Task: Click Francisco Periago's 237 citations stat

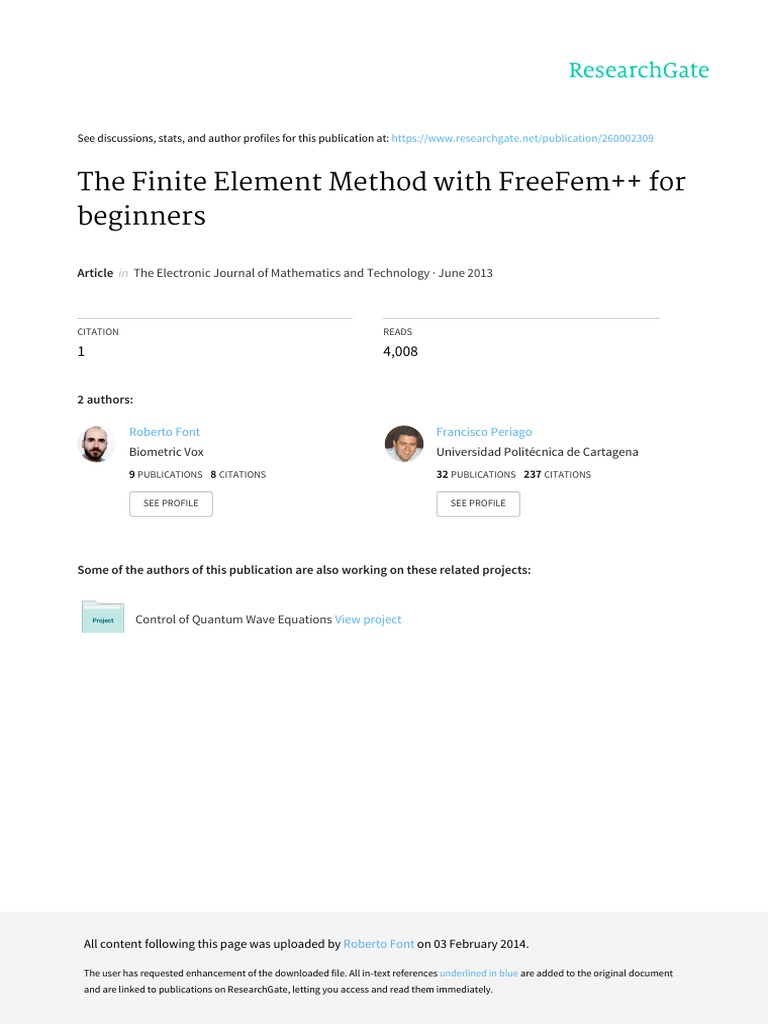Action: click(557, 475)
